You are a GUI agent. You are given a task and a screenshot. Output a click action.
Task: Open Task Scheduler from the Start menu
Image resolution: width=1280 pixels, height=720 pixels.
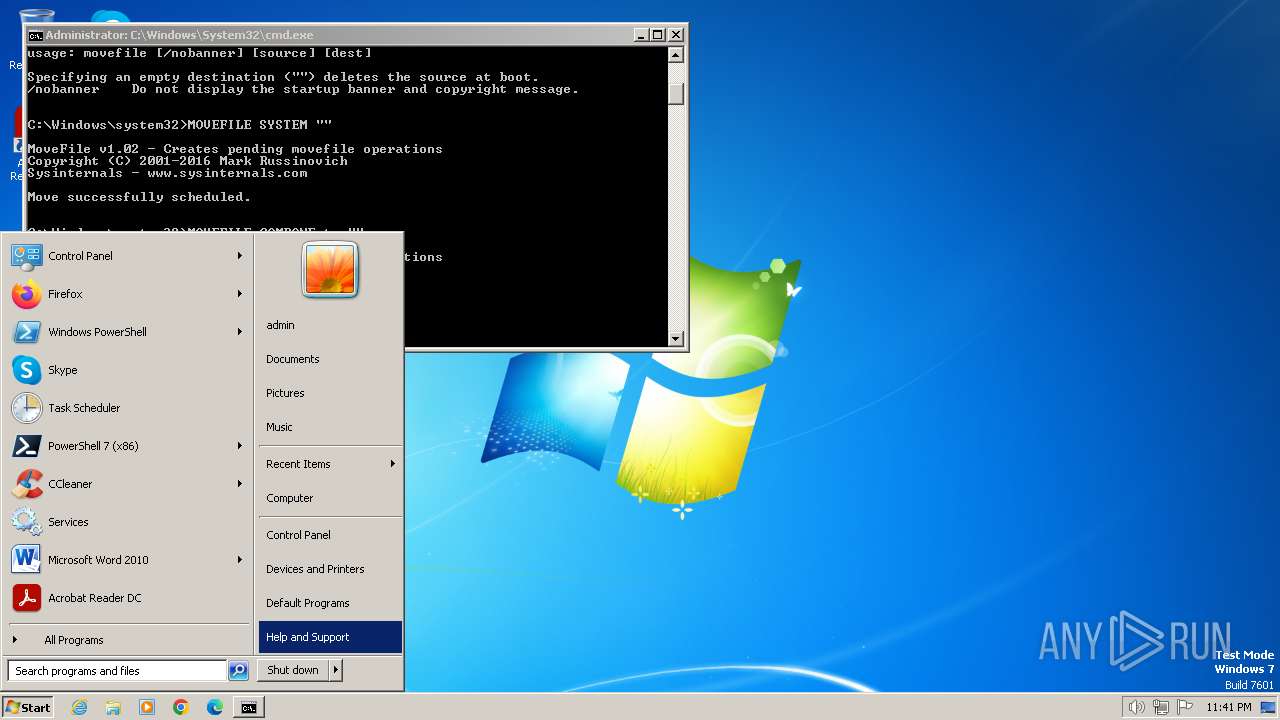click(127, 408)
